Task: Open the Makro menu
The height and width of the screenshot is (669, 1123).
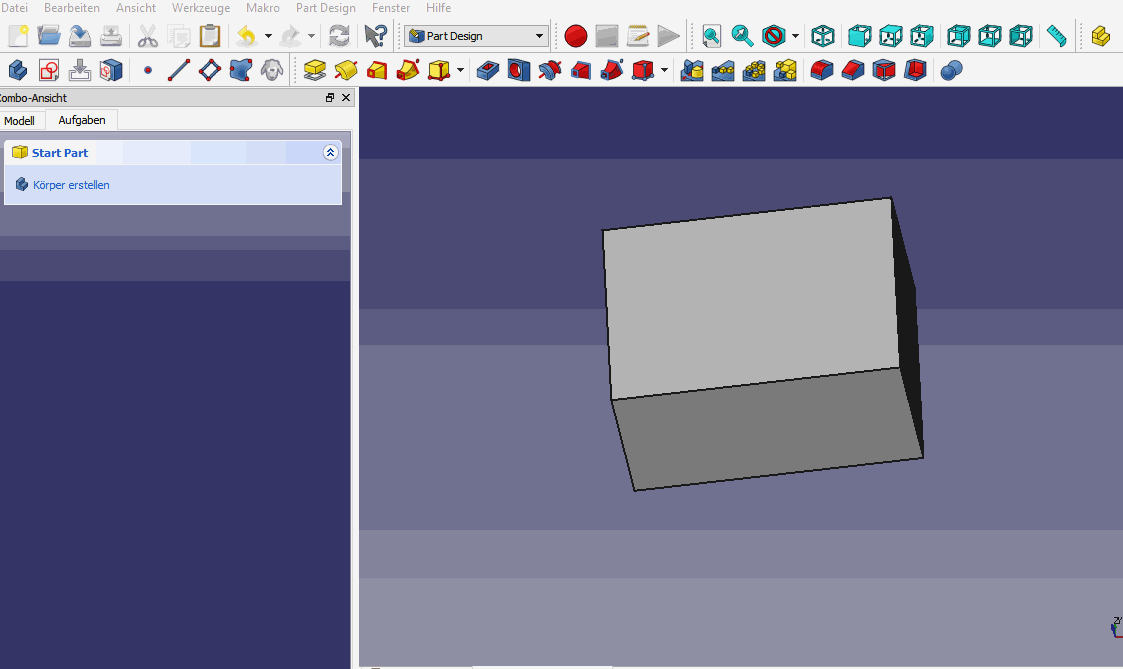Action: pyautogui.click(x=262, y=8)
